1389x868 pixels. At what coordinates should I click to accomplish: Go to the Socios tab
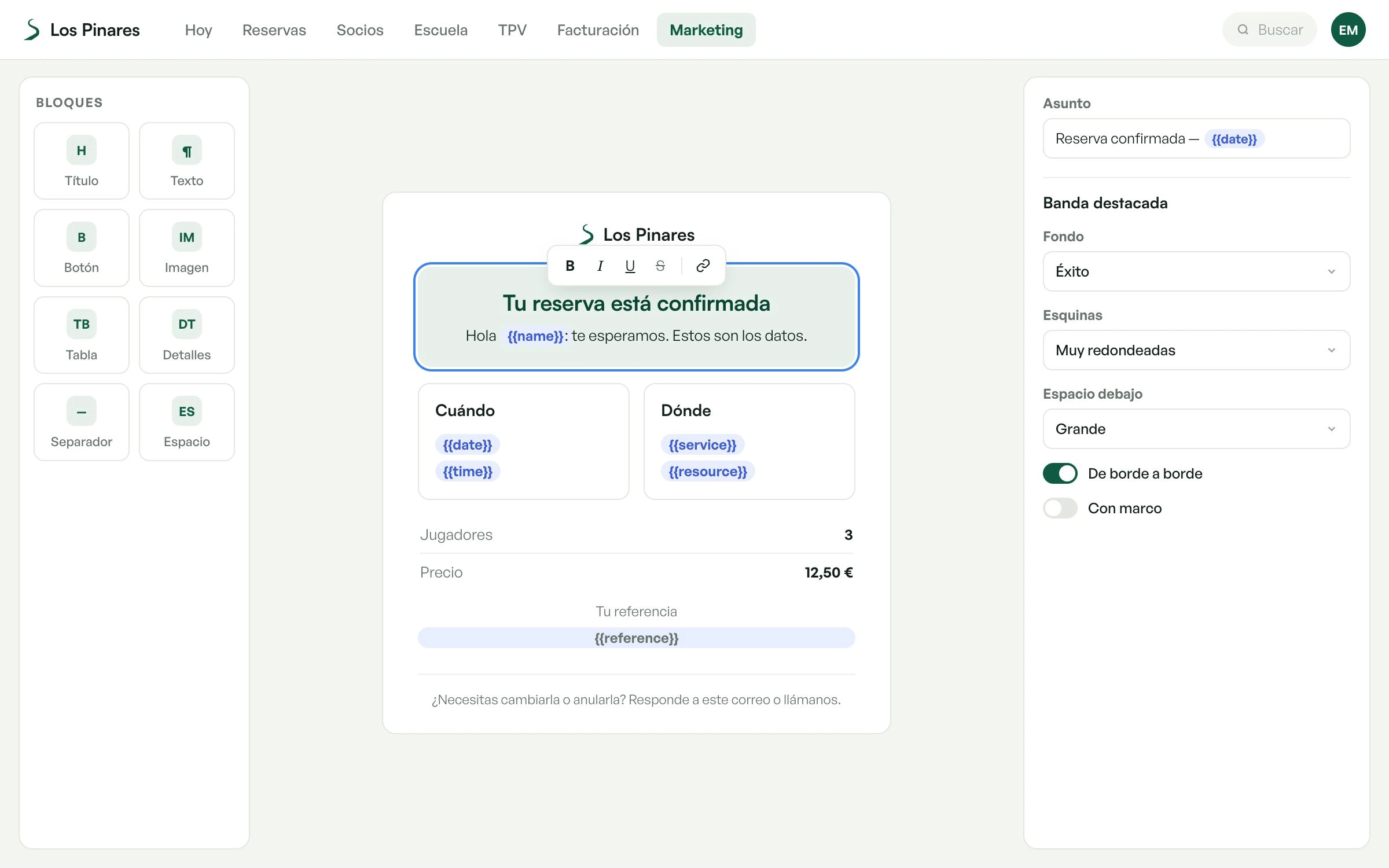point(360,30)
